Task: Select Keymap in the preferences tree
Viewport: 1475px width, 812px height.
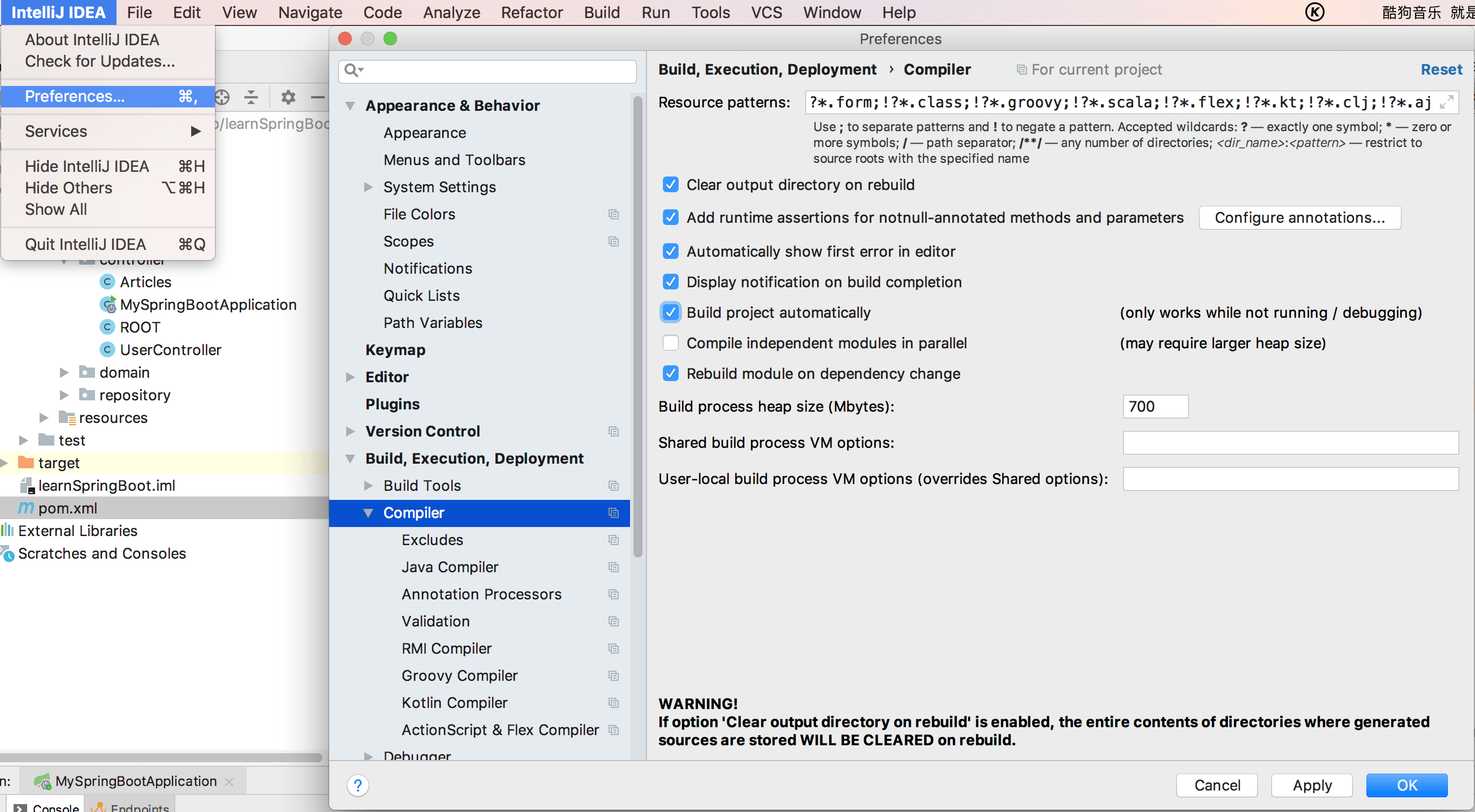Action: [395, 350]
